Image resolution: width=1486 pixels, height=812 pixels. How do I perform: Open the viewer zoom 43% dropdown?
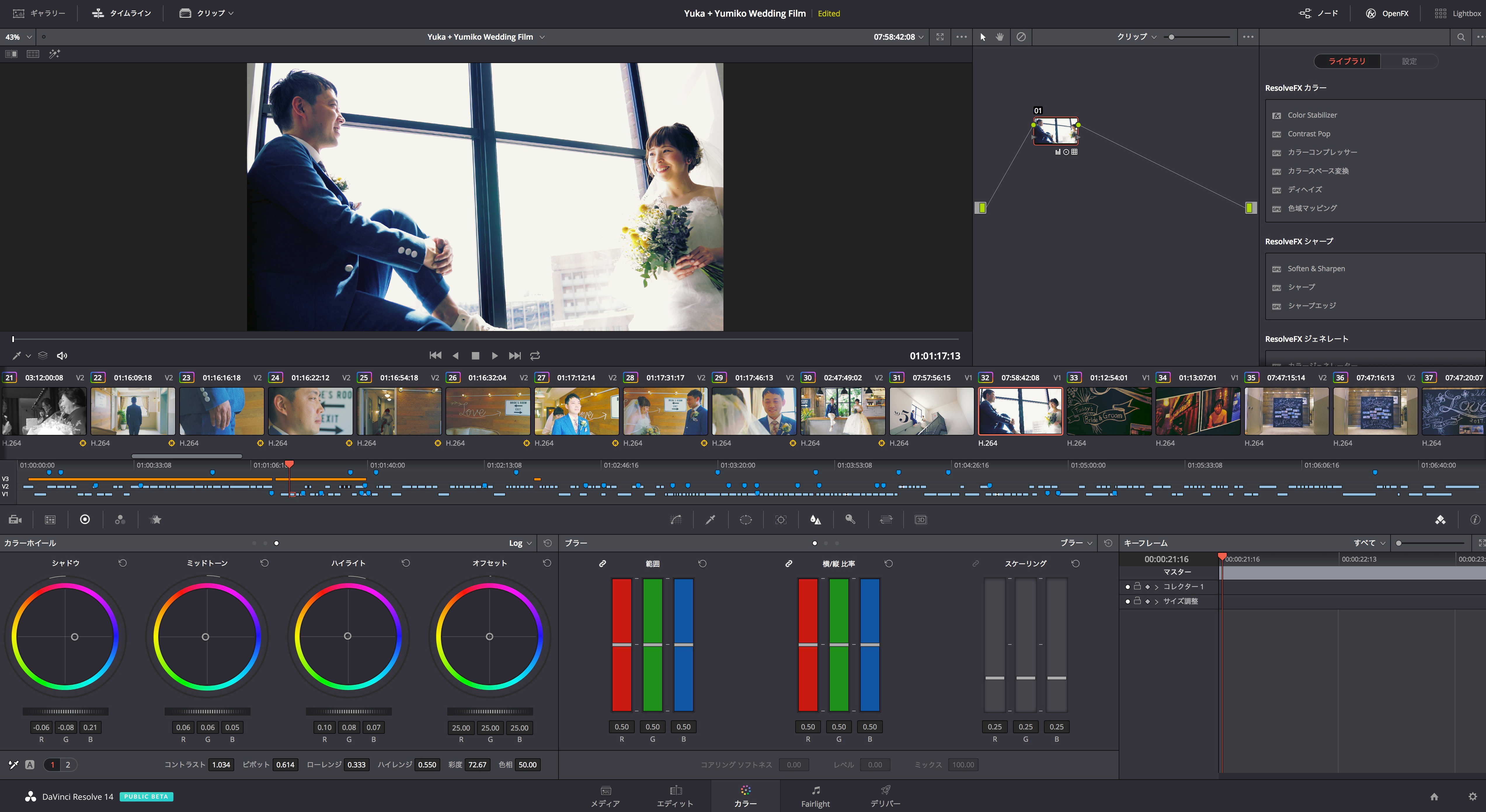tap(18, 37)
